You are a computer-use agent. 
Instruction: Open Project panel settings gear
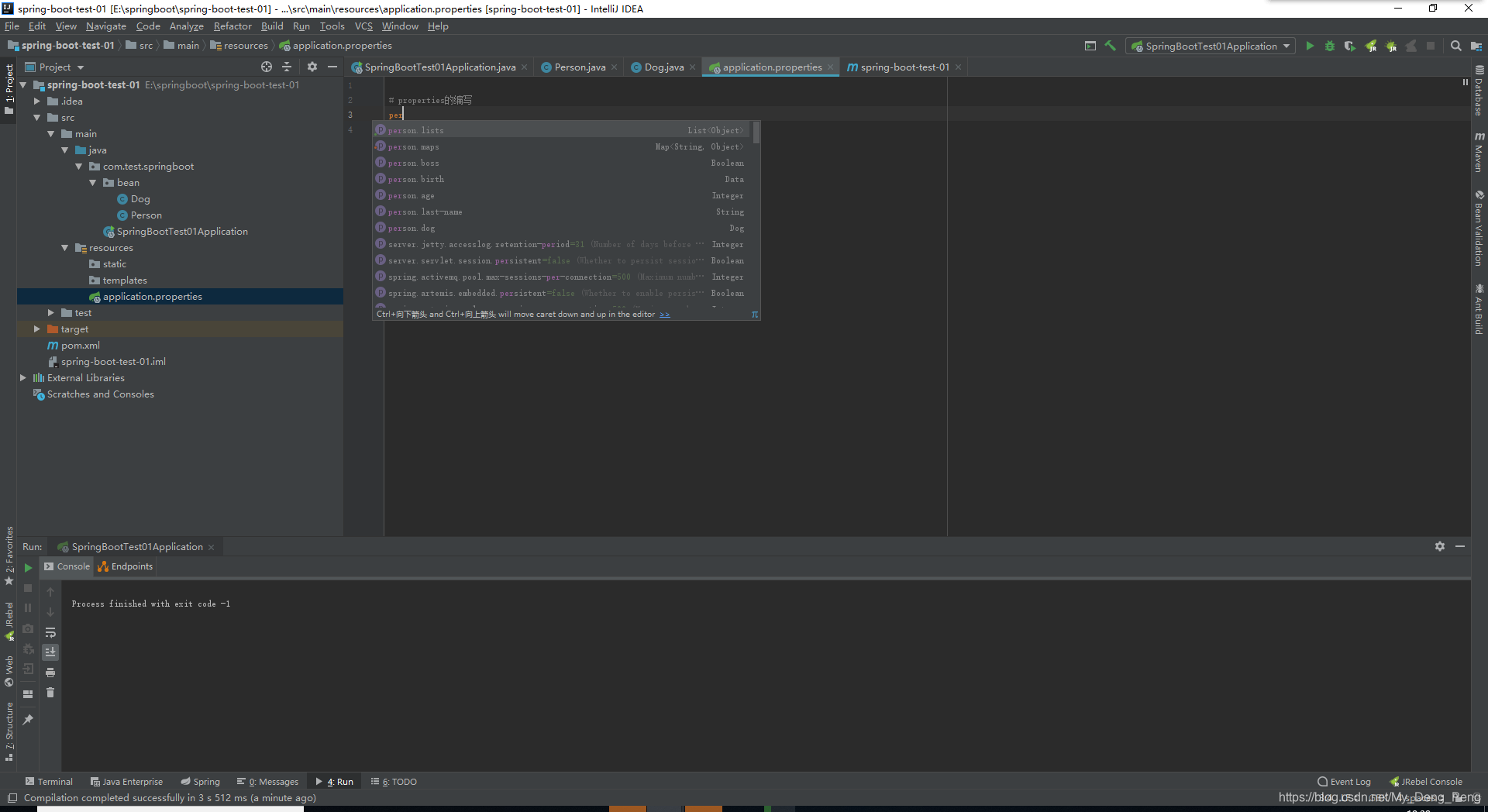tap(312, 67)
